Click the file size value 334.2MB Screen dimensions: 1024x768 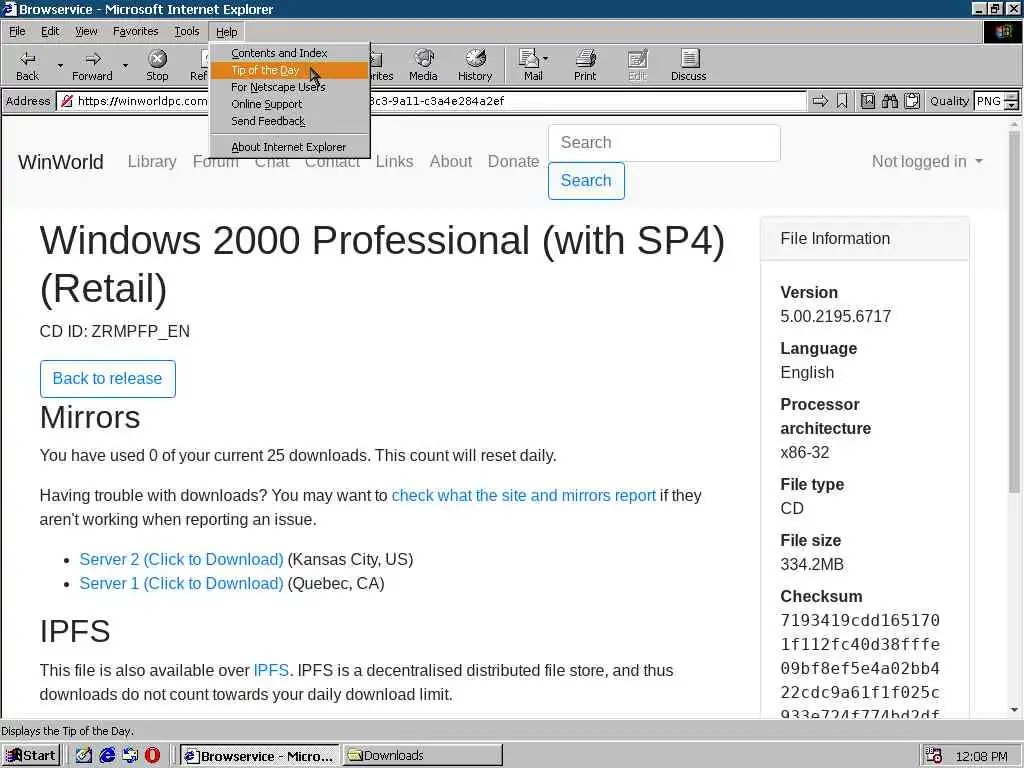click(x=812, y=565)
